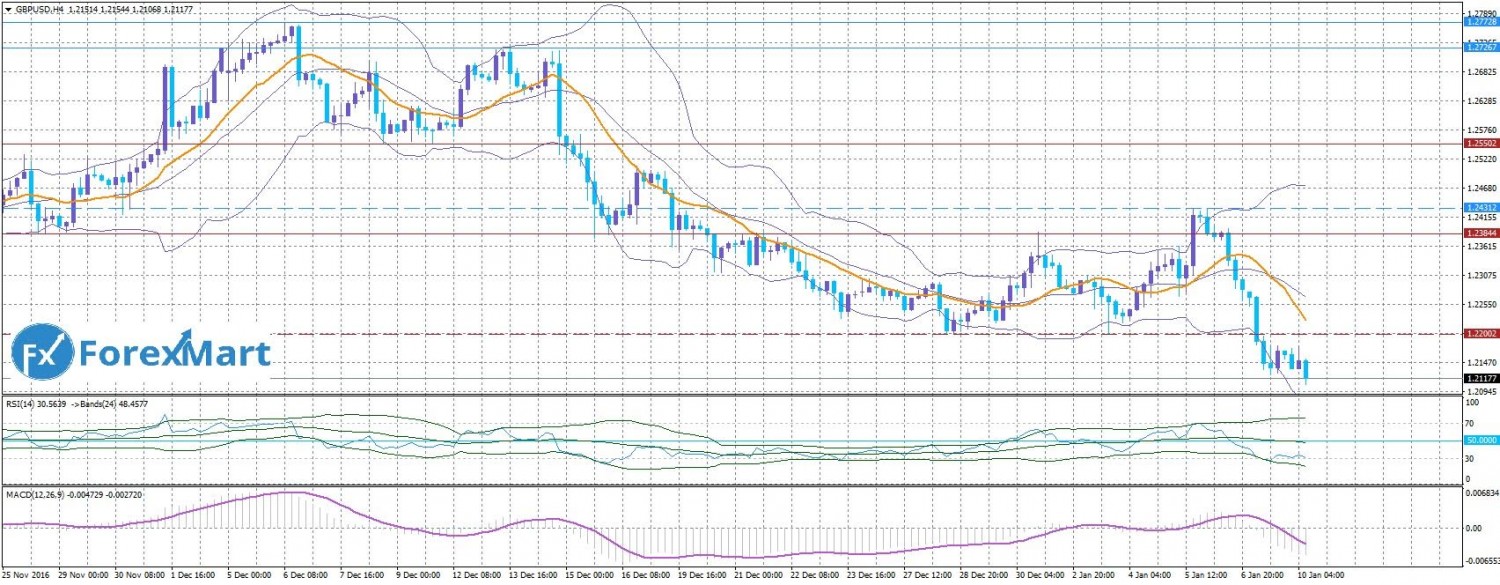Viewport: 1500px width, 585px height.
Task: Click the ForexMart FX logo icon
Action: point(43,353)
